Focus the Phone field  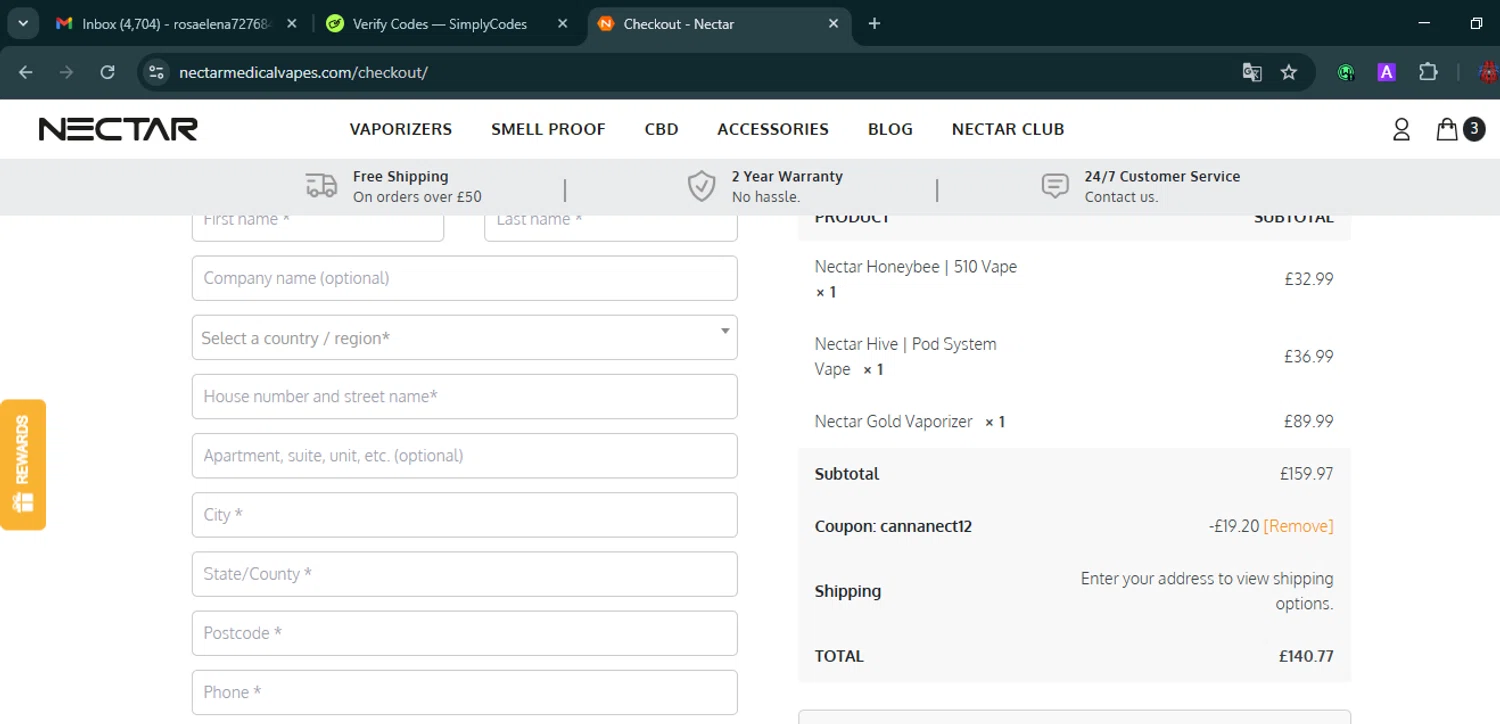pos(465,692)
